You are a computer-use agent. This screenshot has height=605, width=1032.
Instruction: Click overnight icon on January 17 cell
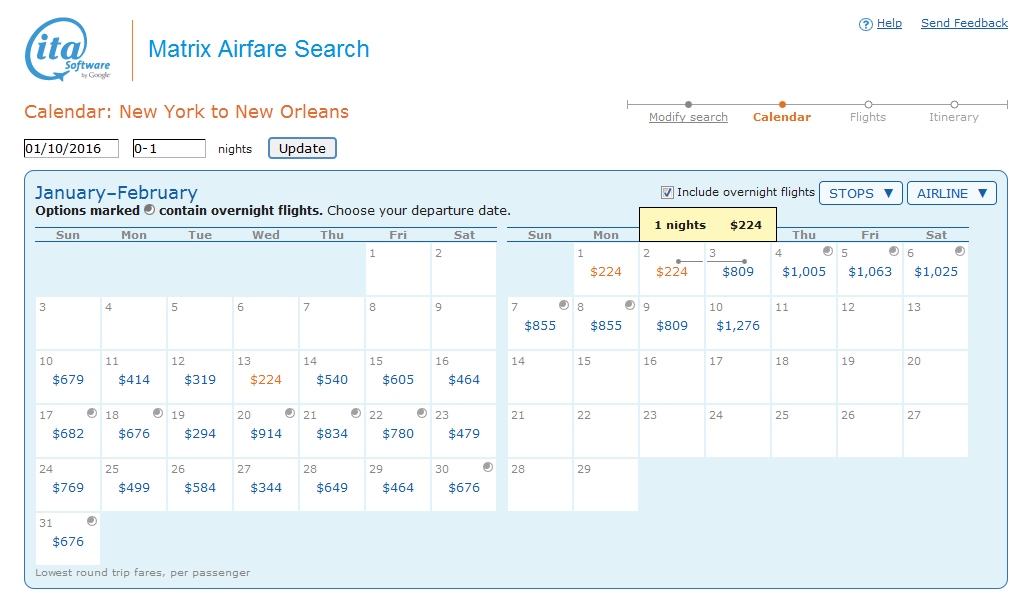(x=91, y=413)
